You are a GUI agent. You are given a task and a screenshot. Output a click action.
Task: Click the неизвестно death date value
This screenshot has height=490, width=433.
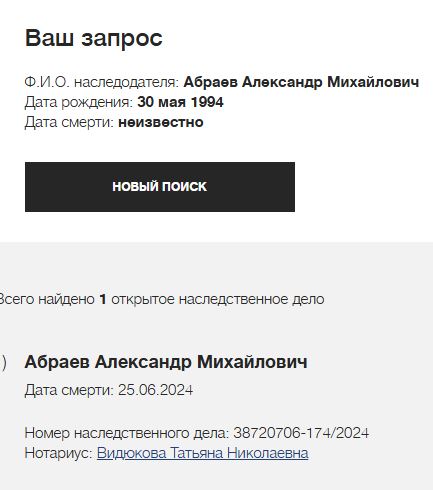161,122
